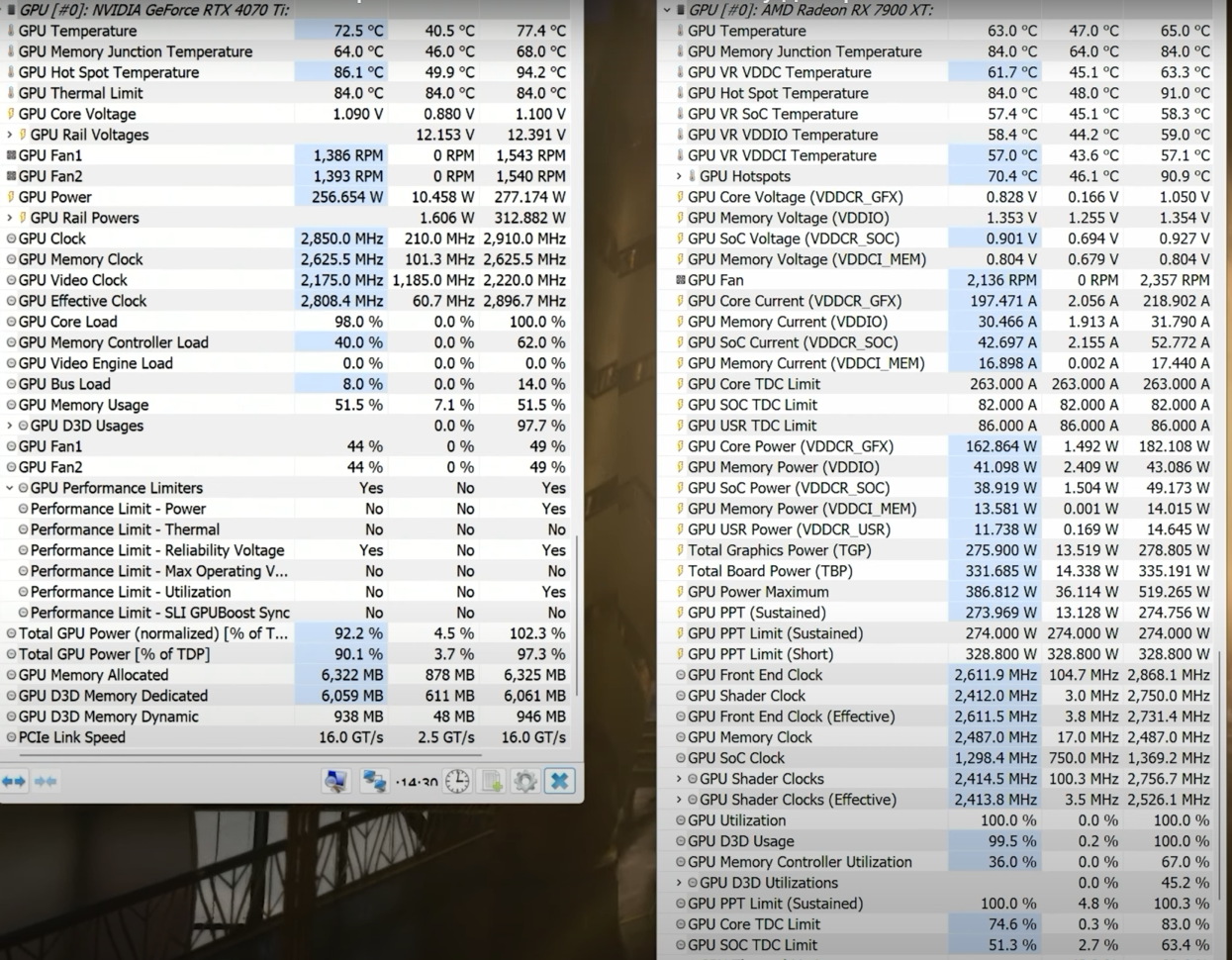Select GPU Bus Load row
Image resolution: width=1232 pixels, height=960 pixels.
[x=287, y=384]
